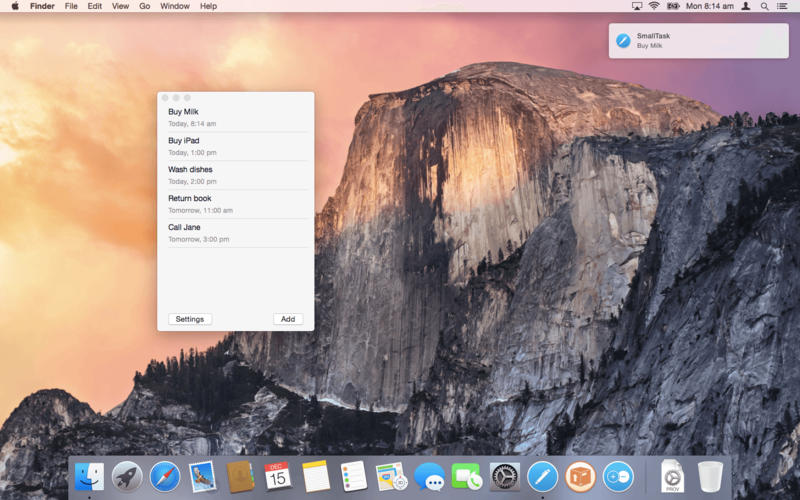This screenshot has height=500, width=800.
Task: Open the SmallTask app in the Dock
Action: 542,476
